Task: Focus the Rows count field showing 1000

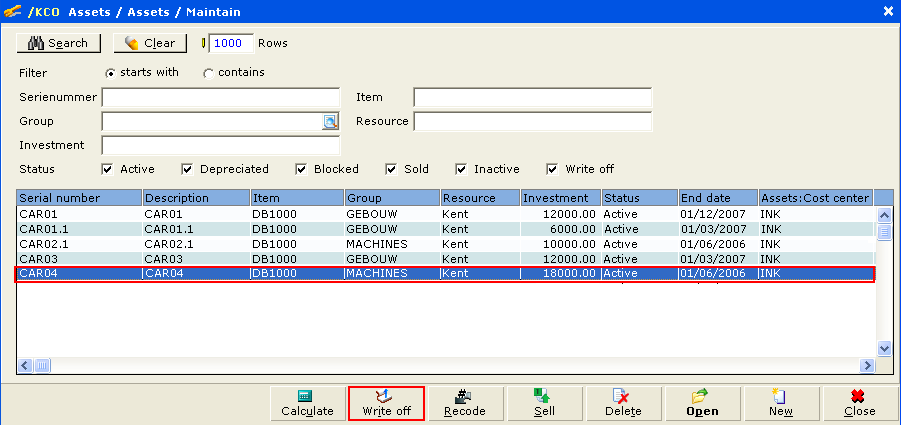Action: tap(231, 43)
